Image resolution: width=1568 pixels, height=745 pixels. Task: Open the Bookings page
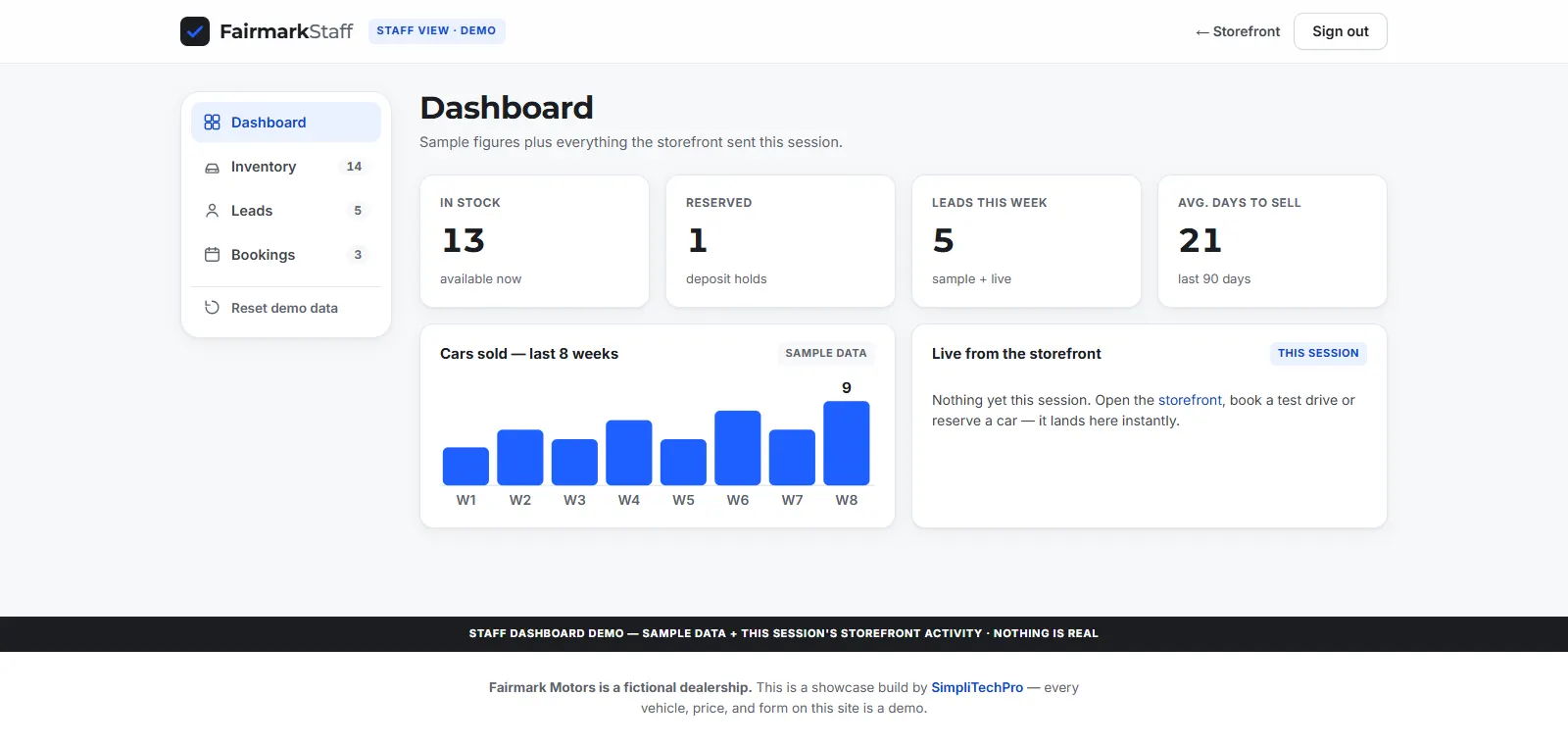click(286, 255)
